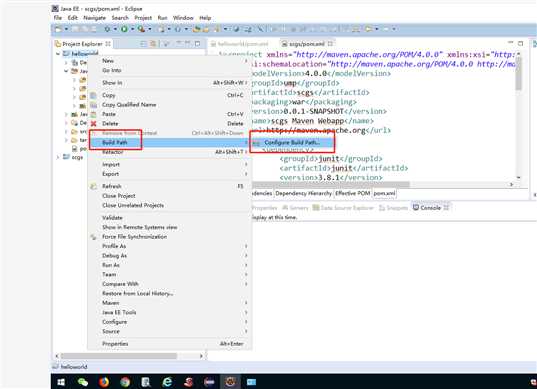The height and width of the screenshot is (389, 537).
Task: Click the green Run toolbar icon
Action: tap(124, 29)
